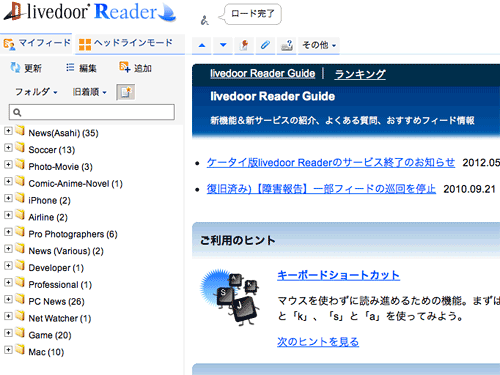Expand the Developer folder
The height and width of the screenshot is (375, 500).
[x=8, y=266]
